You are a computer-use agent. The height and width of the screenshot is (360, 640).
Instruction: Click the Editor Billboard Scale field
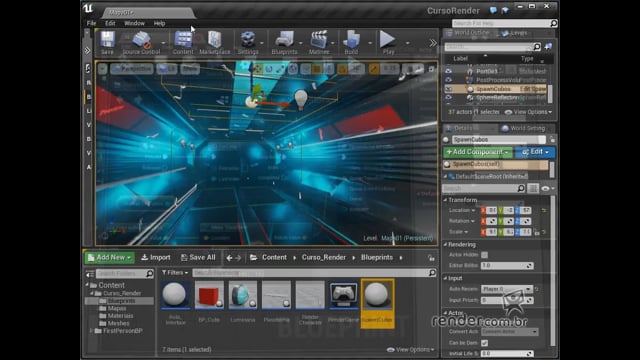507,265
